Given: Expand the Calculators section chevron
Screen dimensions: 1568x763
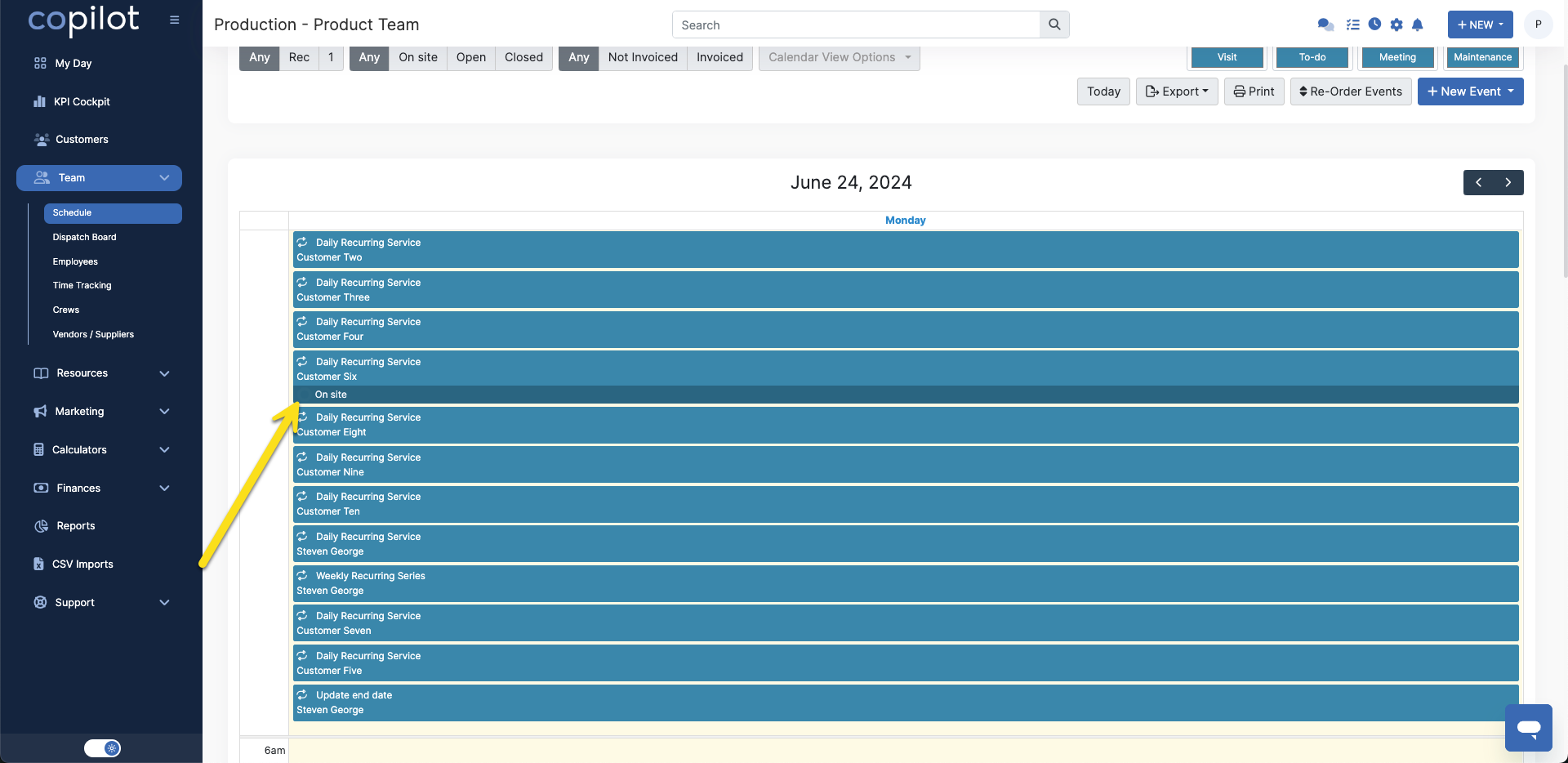Looking at the screenshot, I should click(164, 449).
